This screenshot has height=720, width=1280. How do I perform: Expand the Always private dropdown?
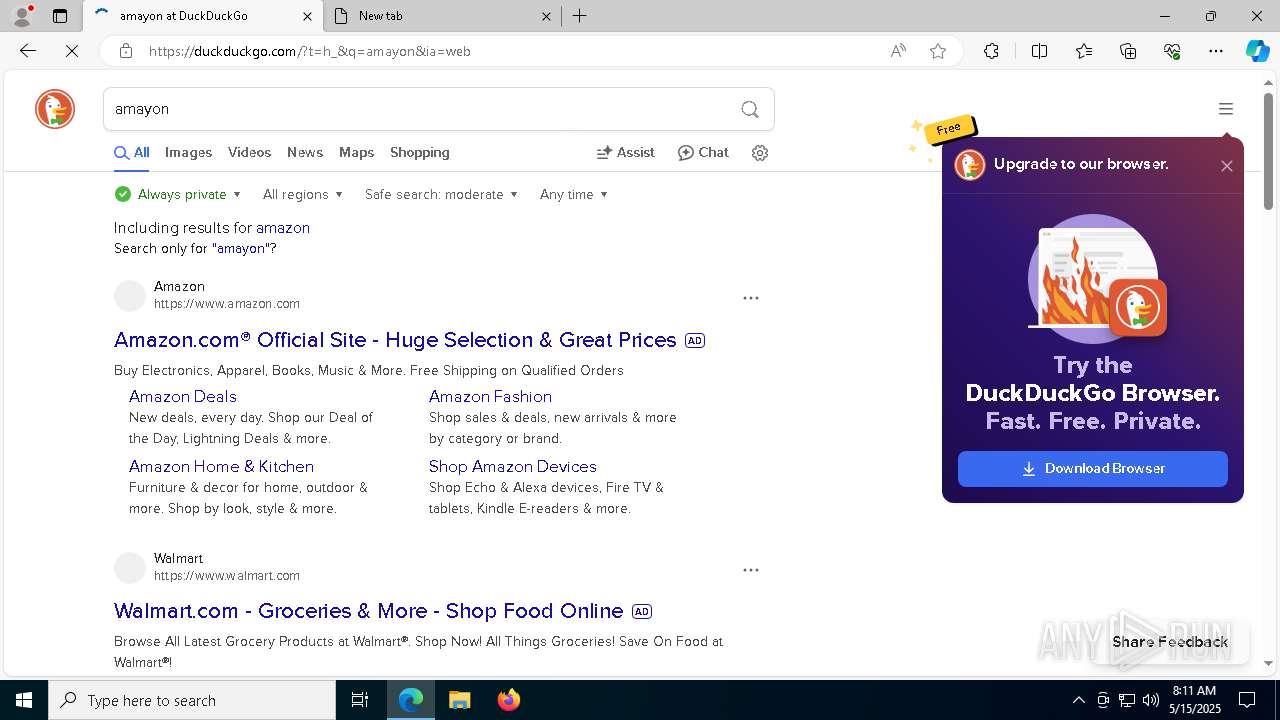(x=179, y=195)
